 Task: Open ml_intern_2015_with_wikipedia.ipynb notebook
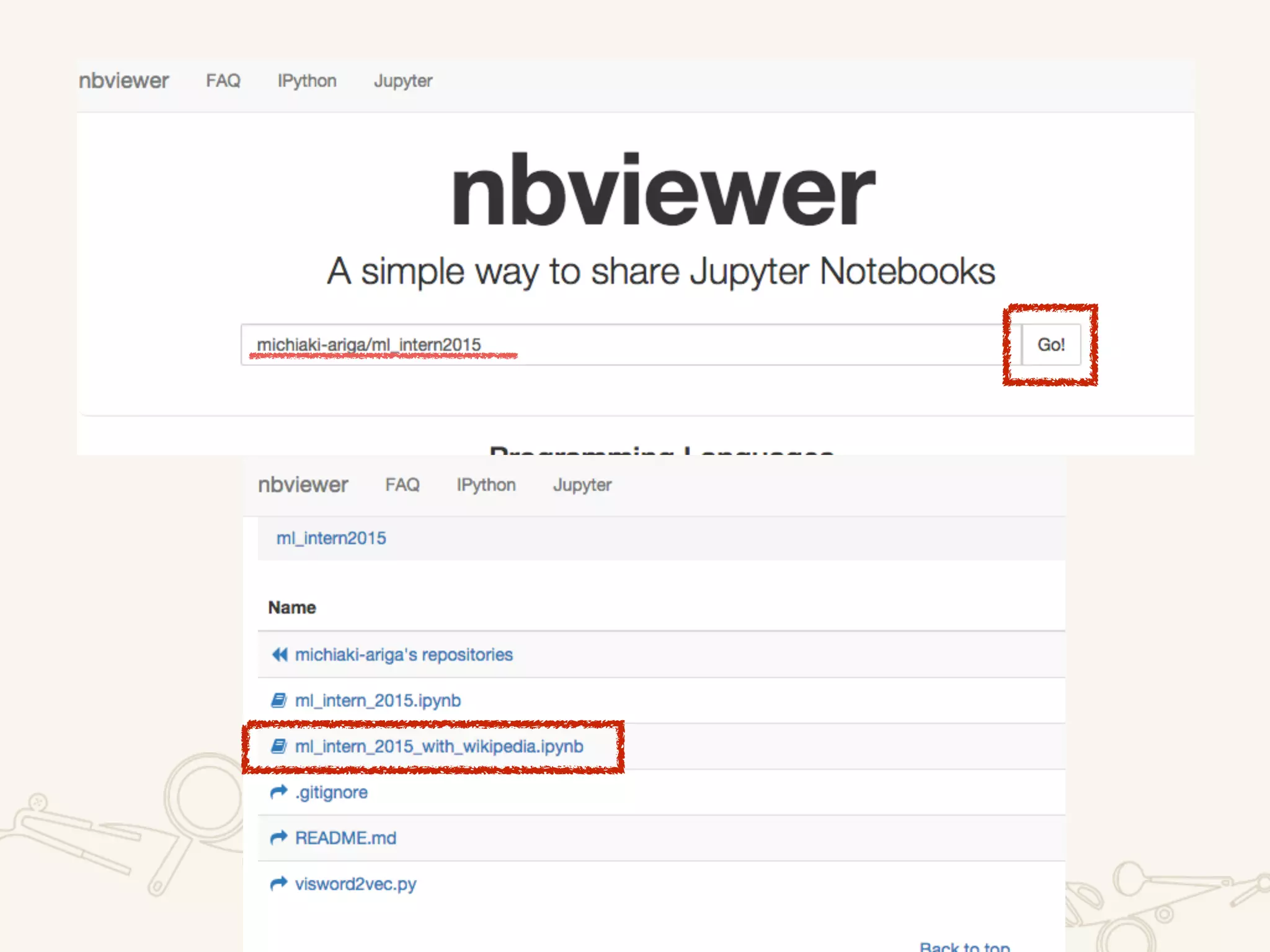[x=439, y=746]
